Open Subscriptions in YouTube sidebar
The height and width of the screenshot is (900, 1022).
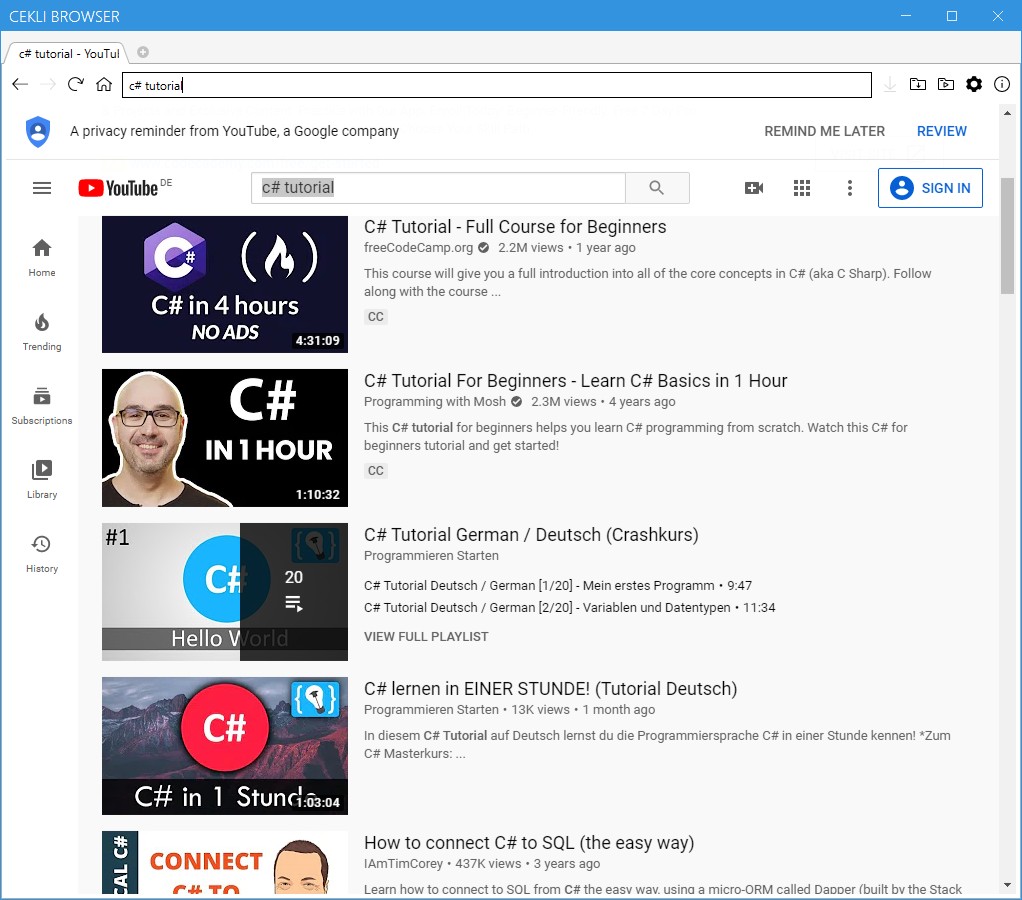[x=42, y=406]
